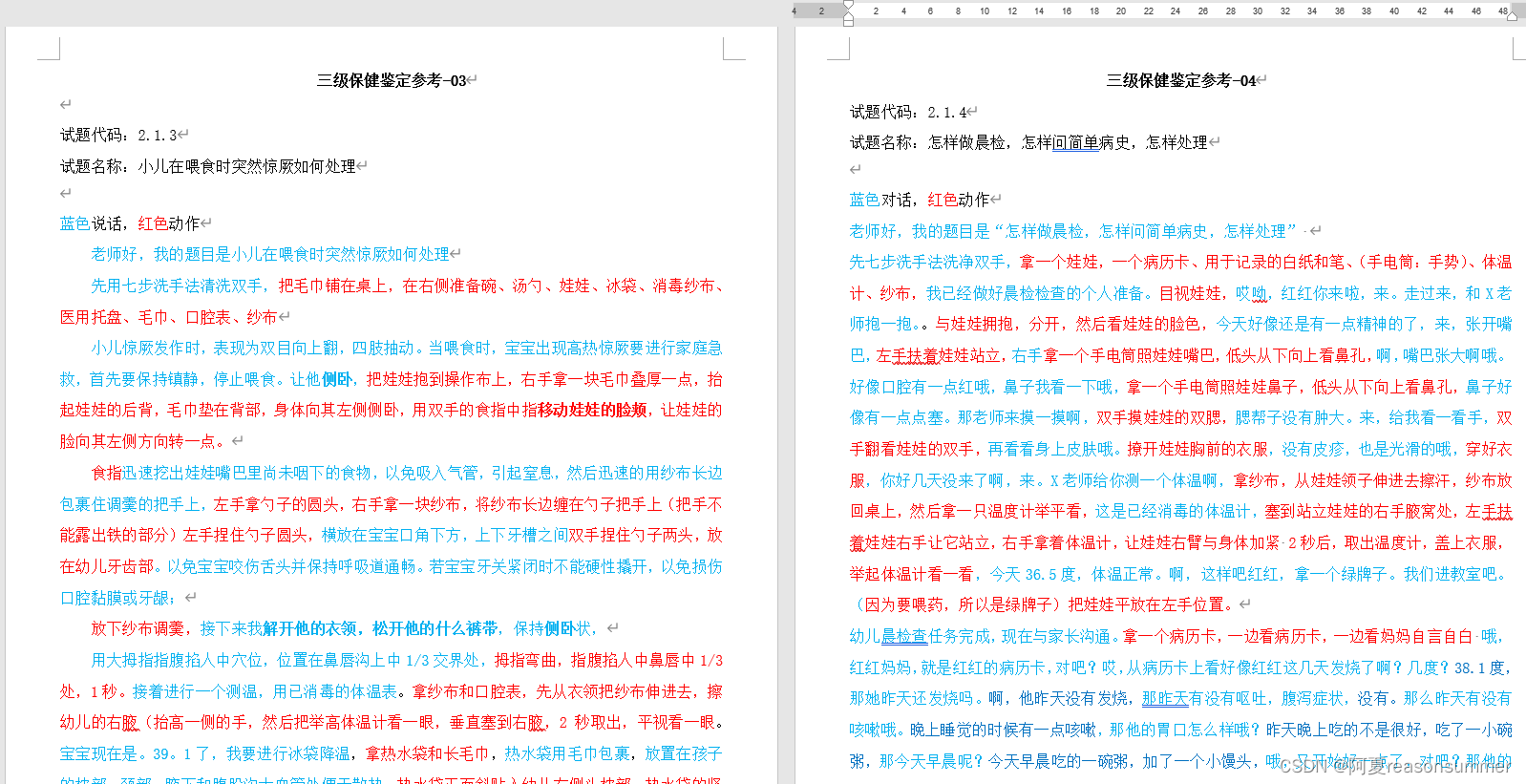Select the first-line indent marker on the ruler
1526x784 pixels.
(x=849, y=6)
